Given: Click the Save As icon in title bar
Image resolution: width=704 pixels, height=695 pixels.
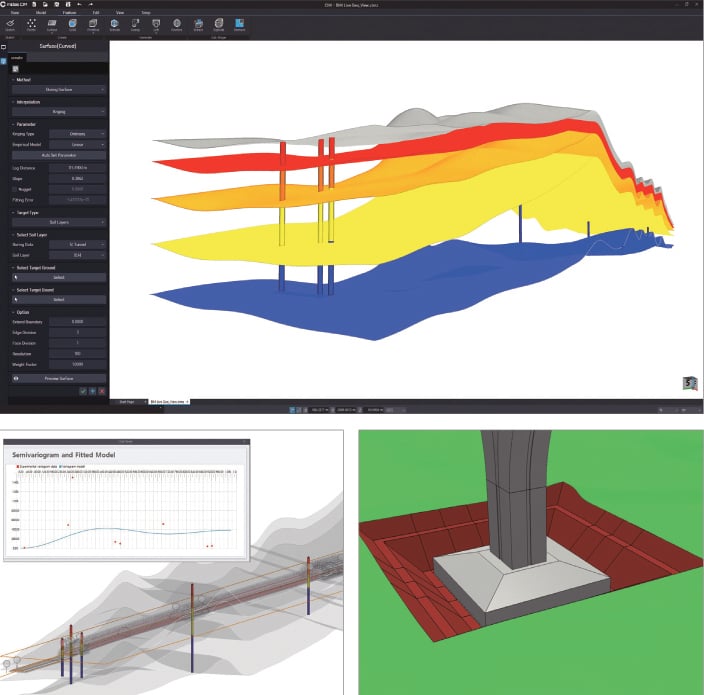Looking at the screenshot, I should point(68,4).
